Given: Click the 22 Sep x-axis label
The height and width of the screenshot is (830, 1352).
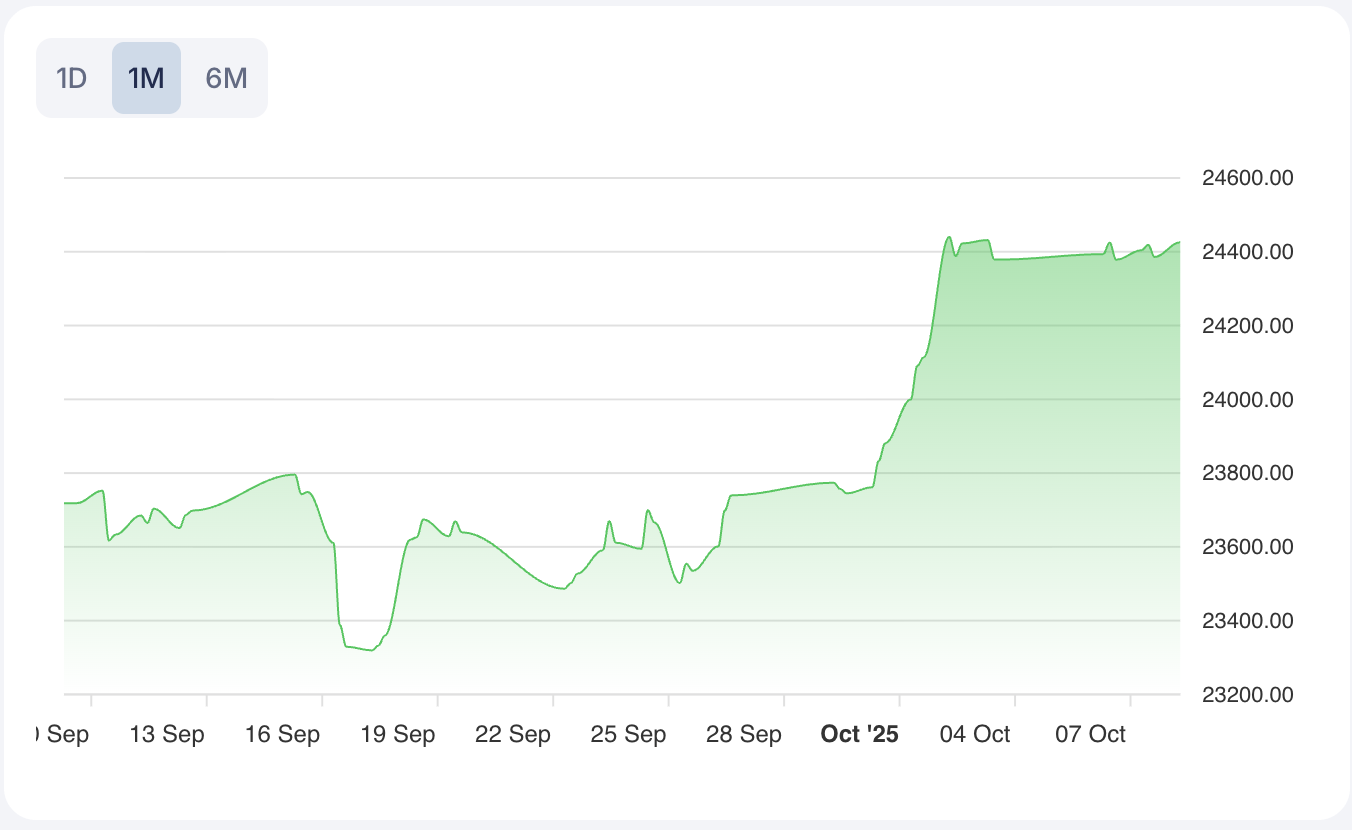Looking at the screenshot, I should 513,735.
